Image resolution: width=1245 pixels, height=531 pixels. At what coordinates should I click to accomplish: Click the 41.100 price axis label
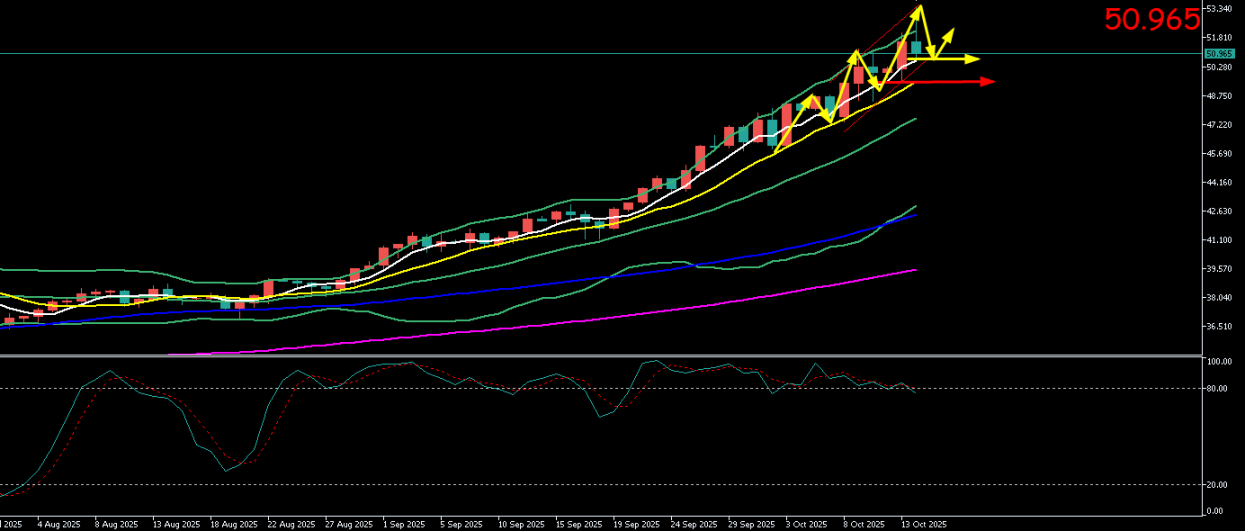(1221, 240)
